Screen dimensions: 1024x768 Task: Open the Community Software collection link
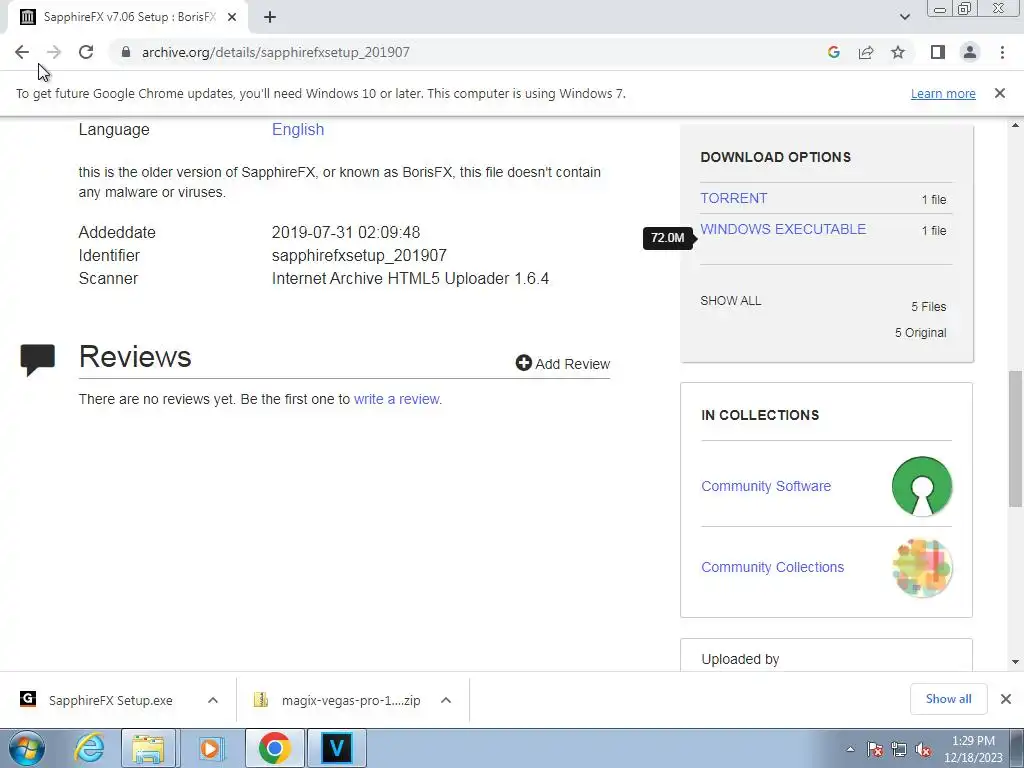pos(765,486)
